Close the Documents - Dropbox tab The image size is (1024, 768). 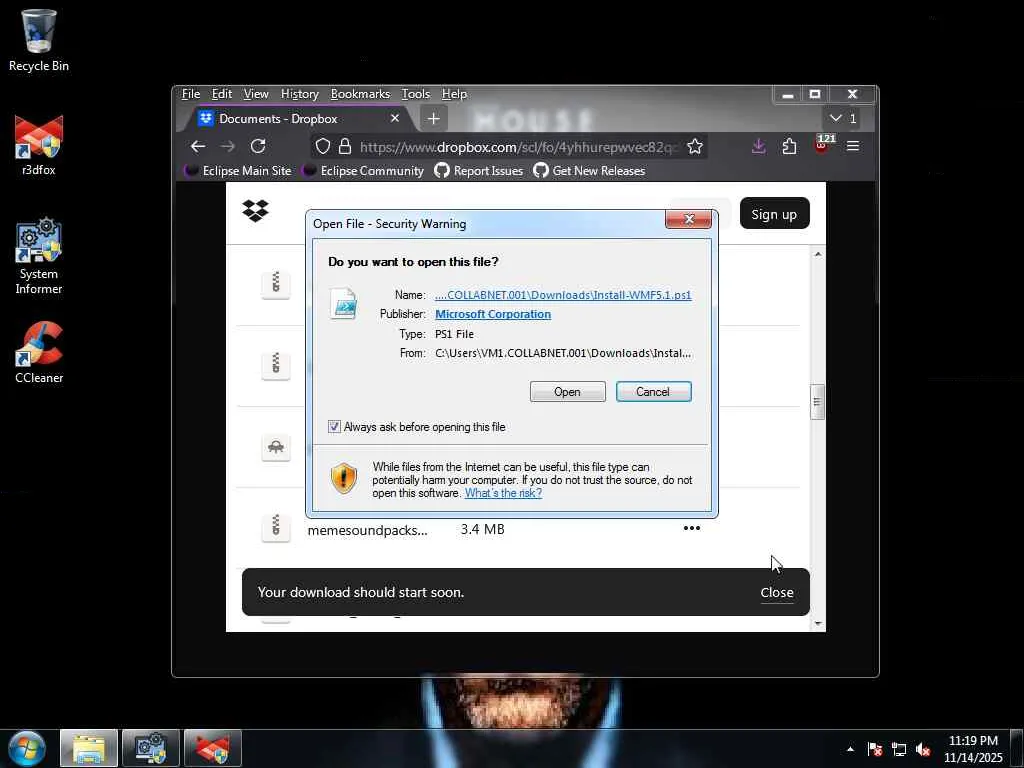coord(394,118)
